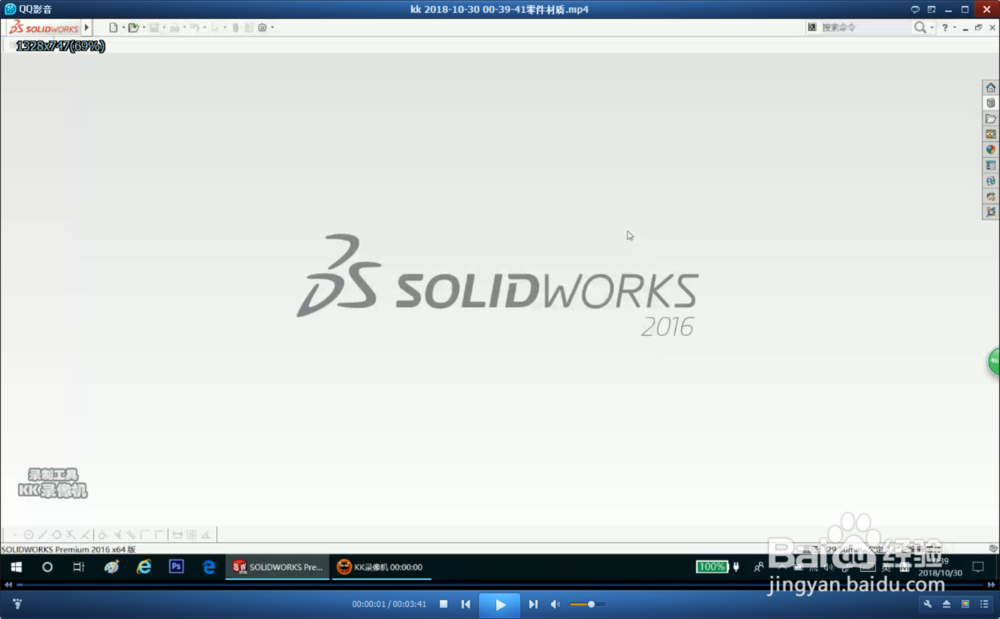Open Design Library tab in task pane
1000x619 pixels.
point(990,103)
